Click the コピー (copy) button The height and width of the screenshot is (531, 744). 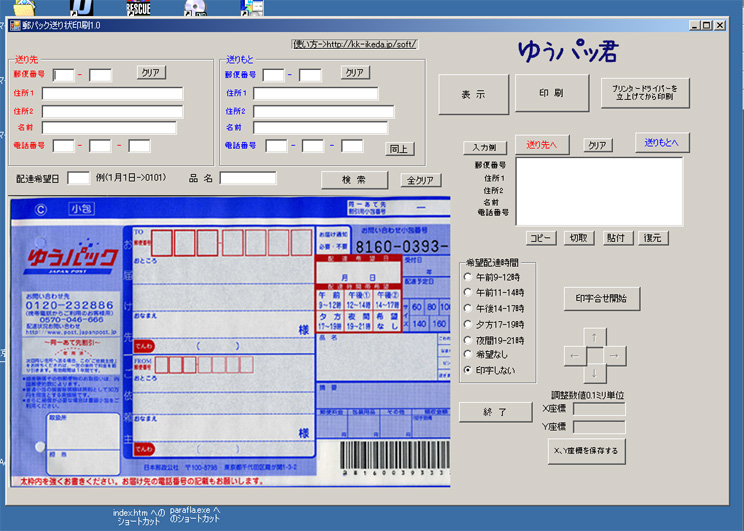[x=541, y=238]
